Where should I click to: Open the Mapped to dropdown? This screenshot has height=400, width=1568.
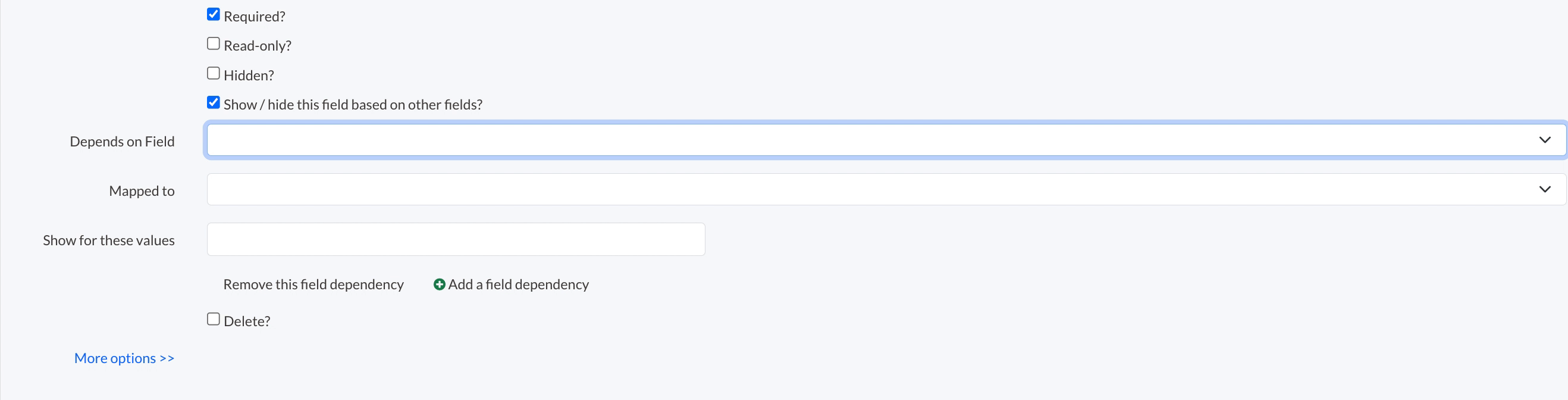coord(852,189)
